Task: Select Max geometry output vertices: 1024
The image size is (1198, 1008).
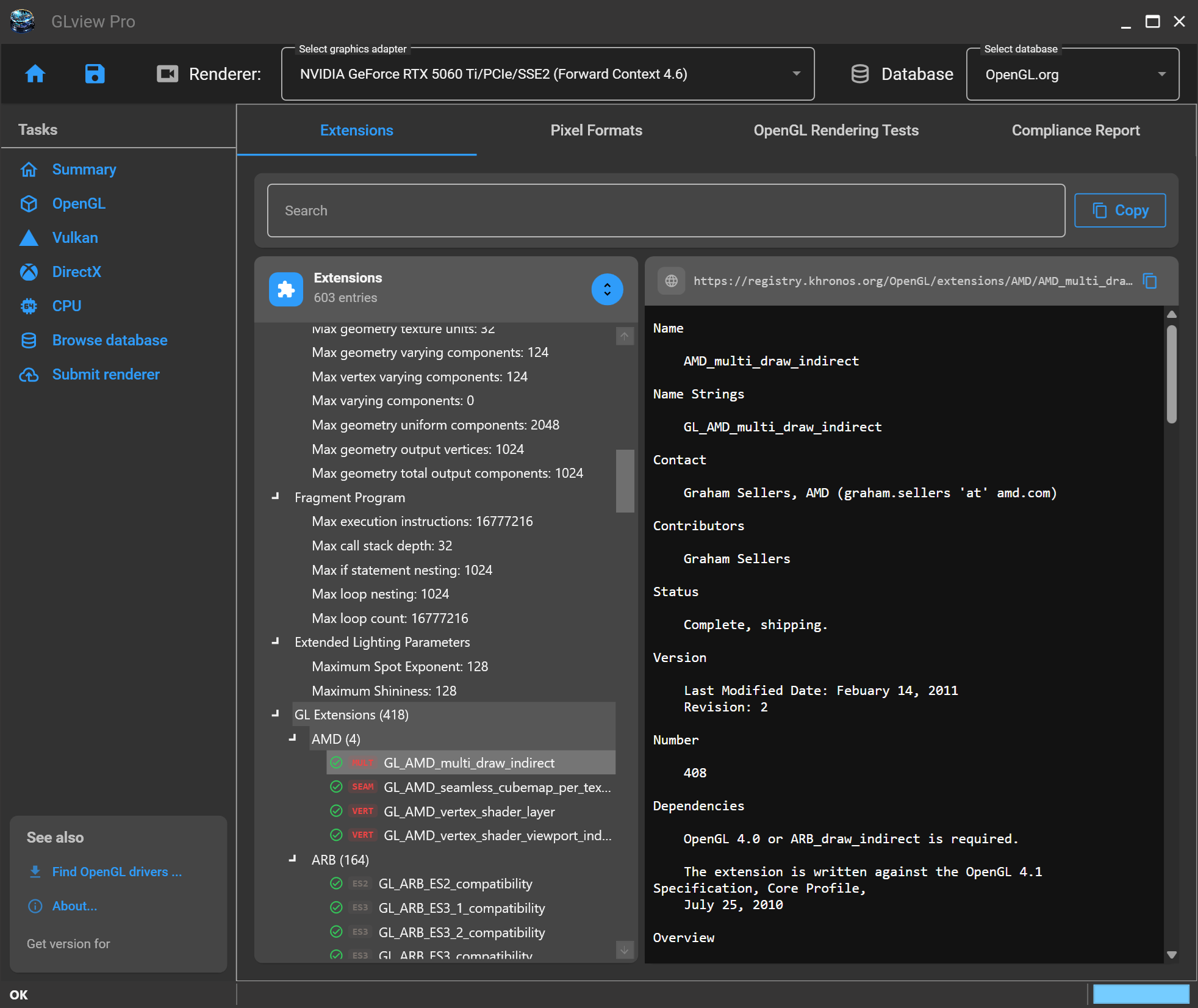Action: tap(418, 449)
